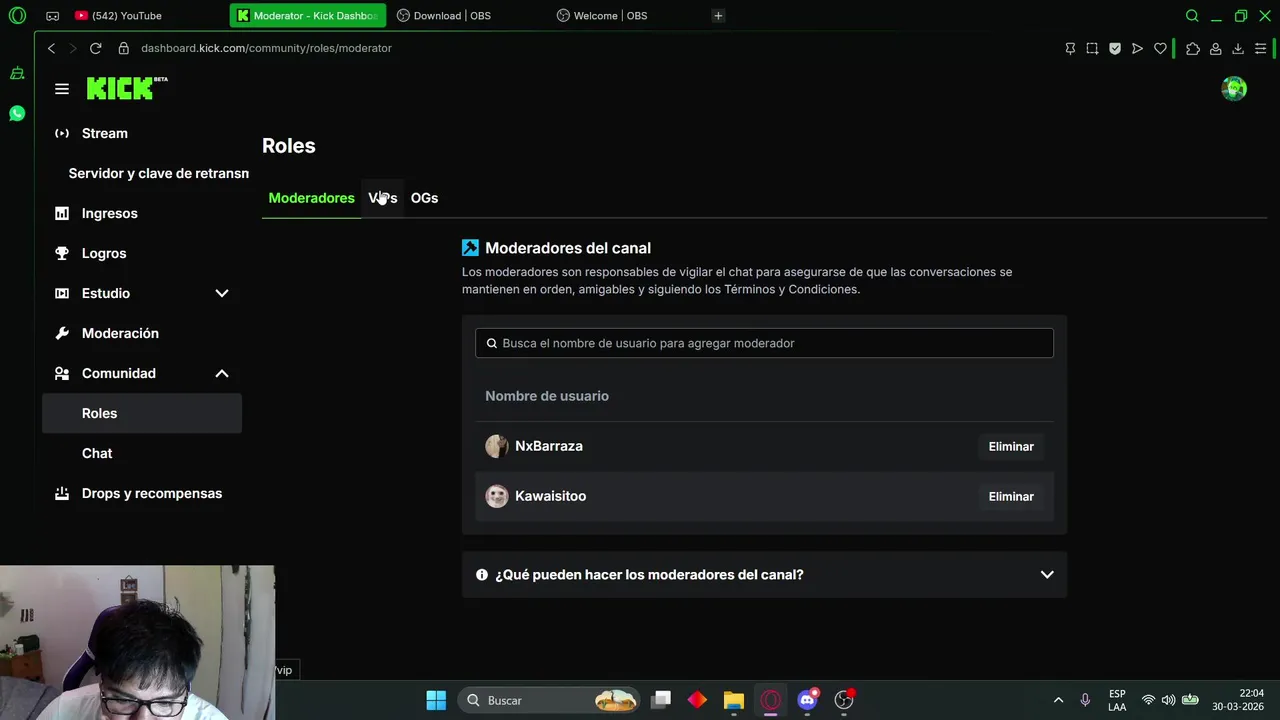The height and width of the screenshot is (720, 1280).
Task: Open Task View on the taskbar
Action: click(661, 700)
